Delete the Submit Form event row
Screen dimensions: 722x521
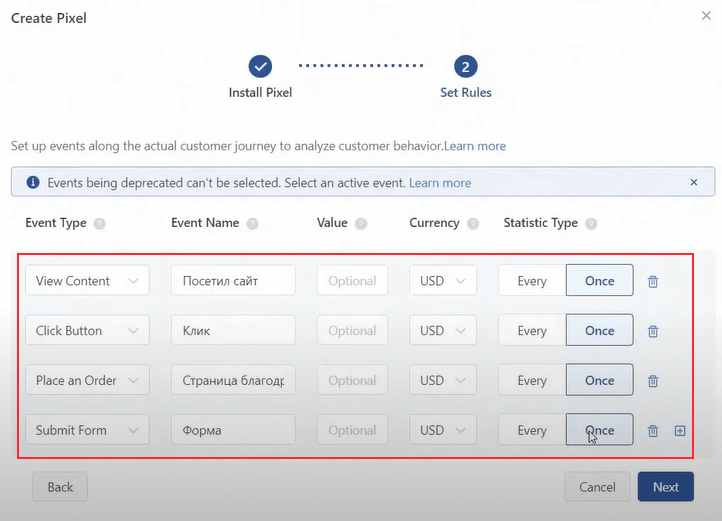click(653, 431)
